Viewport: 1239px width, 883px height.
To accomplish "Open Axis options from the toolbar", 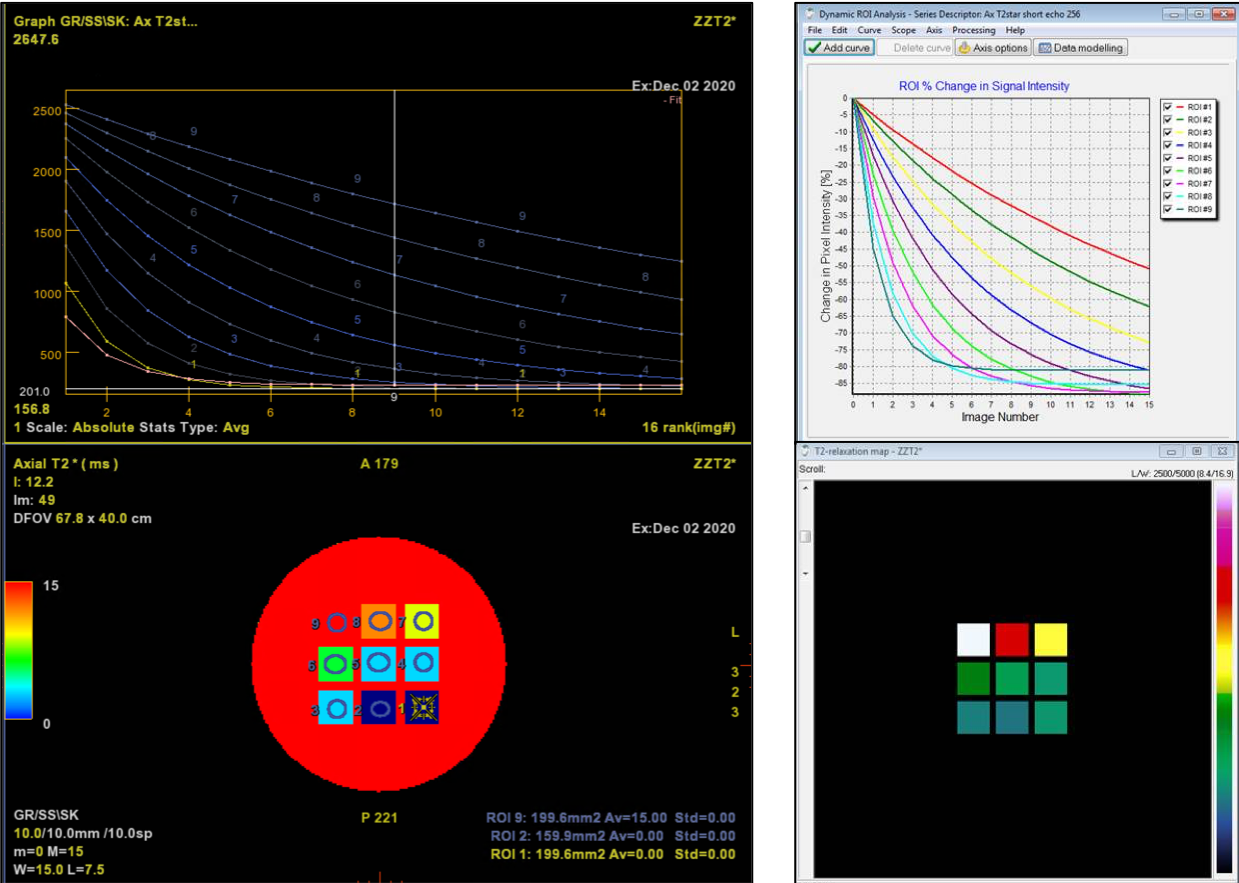I will tap(992, 48).
